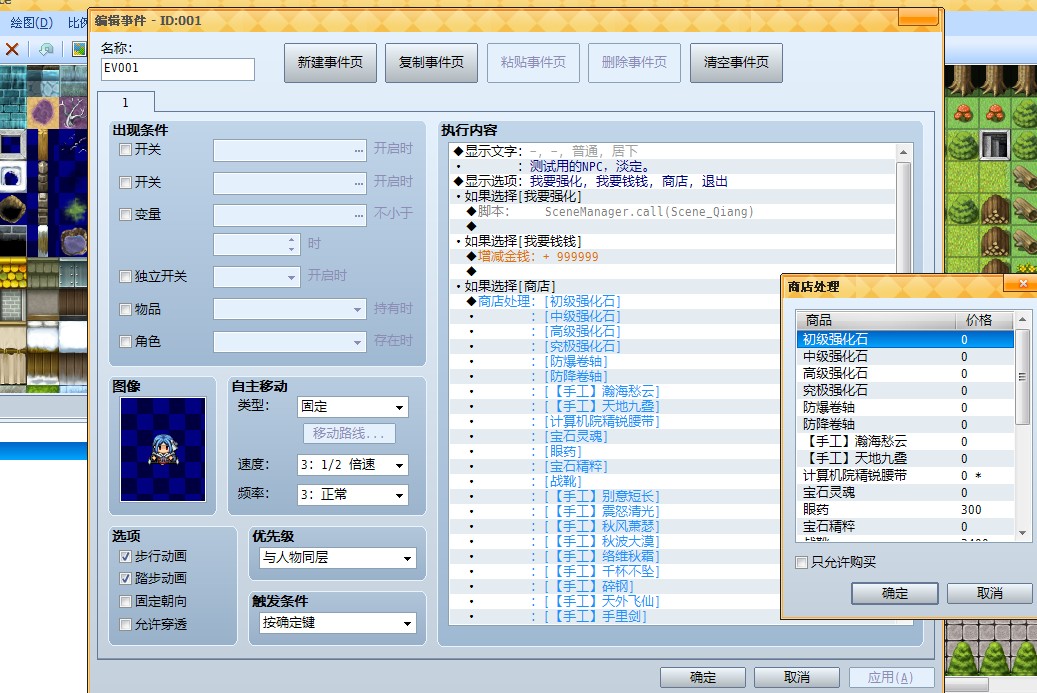
Task: Click the 商品 list vertical scrollbar thumb
Action: click(x=1022, y=376)
